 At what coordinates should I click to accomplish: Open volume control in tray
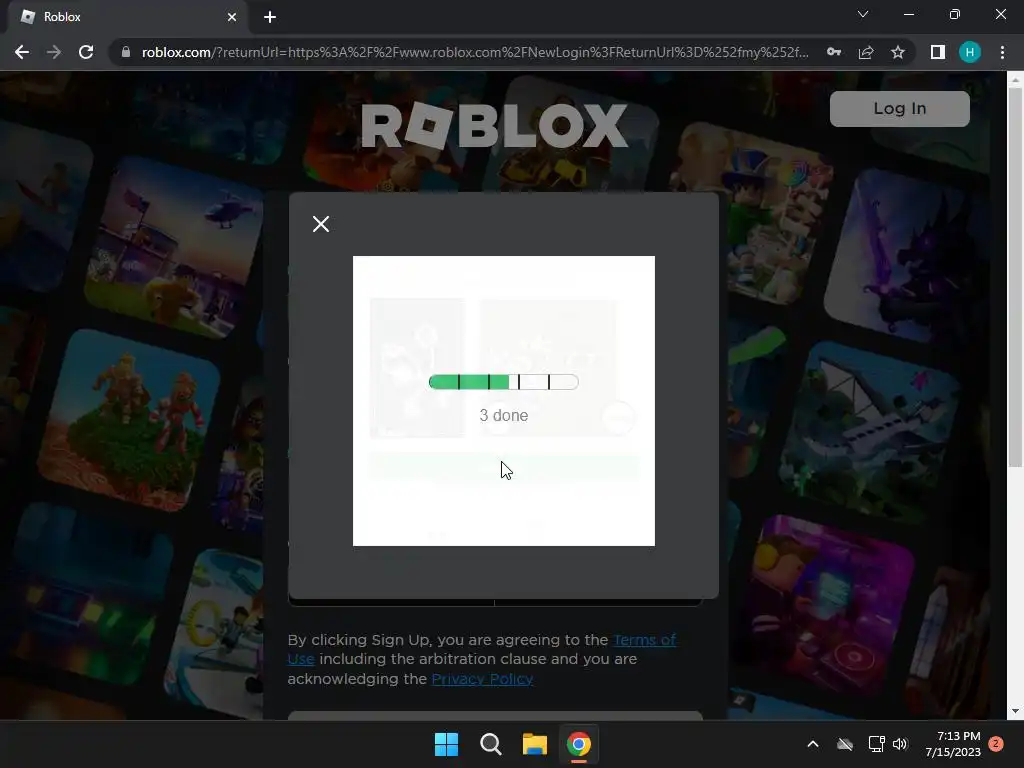click(900, 744)
